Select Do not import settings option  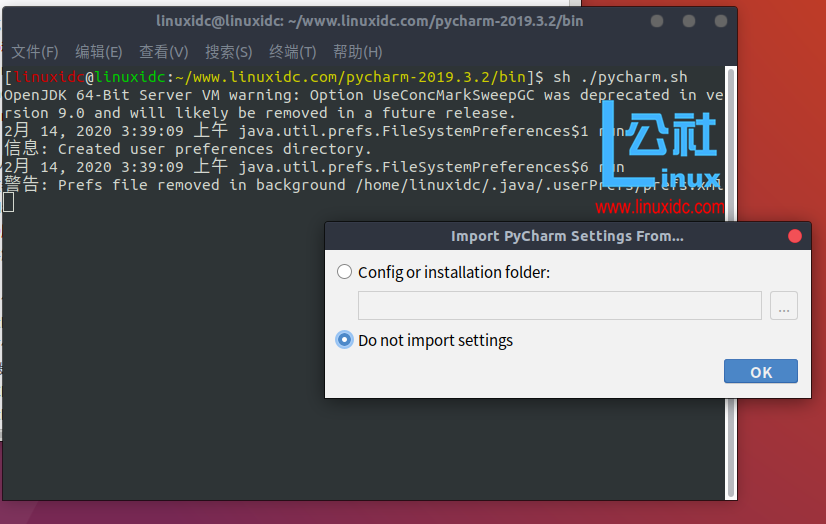tap(345, 340)
